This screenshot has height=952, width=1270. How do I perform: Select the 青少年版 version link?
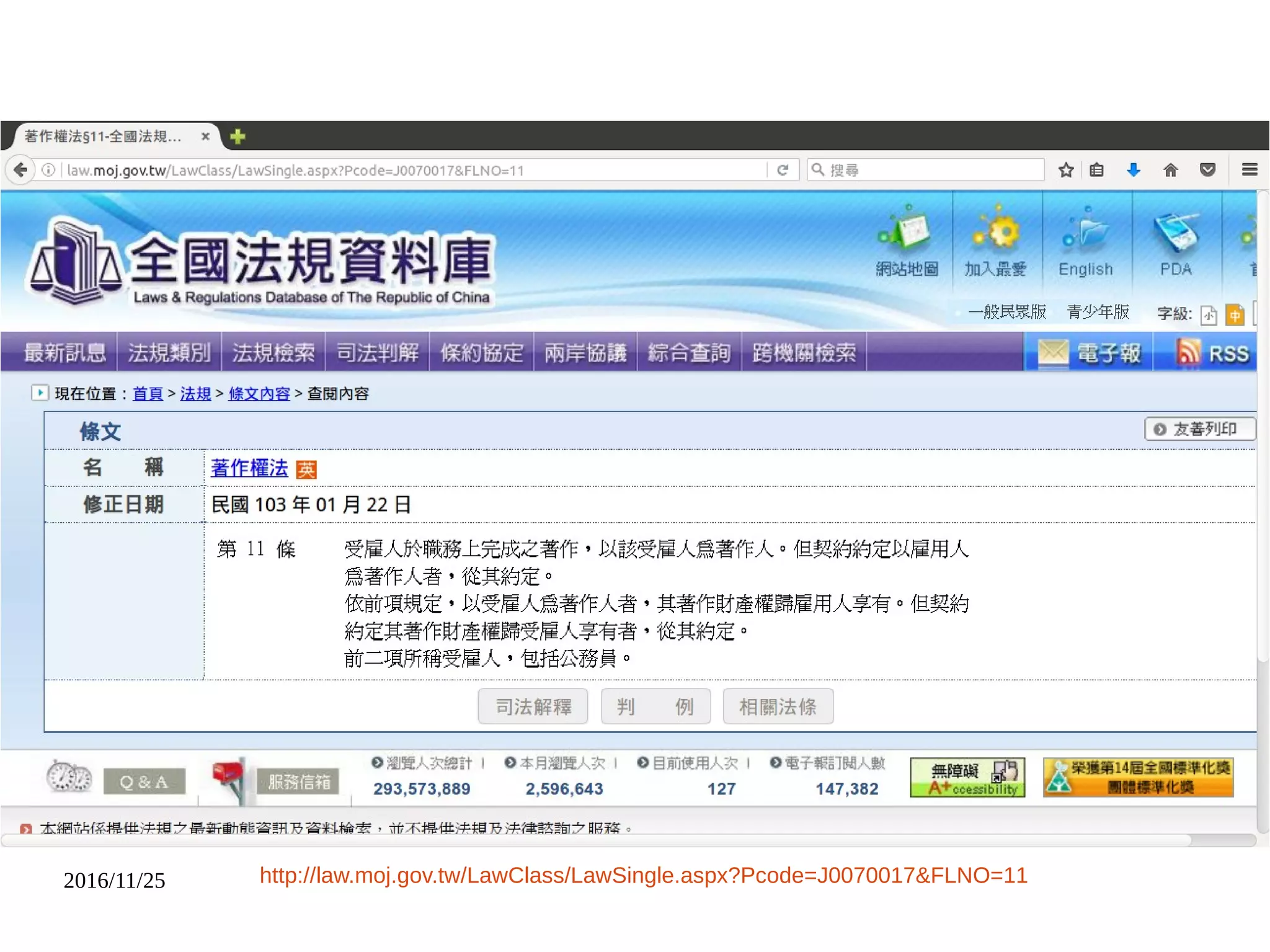pyautogui.click(x=1098, y=312)
